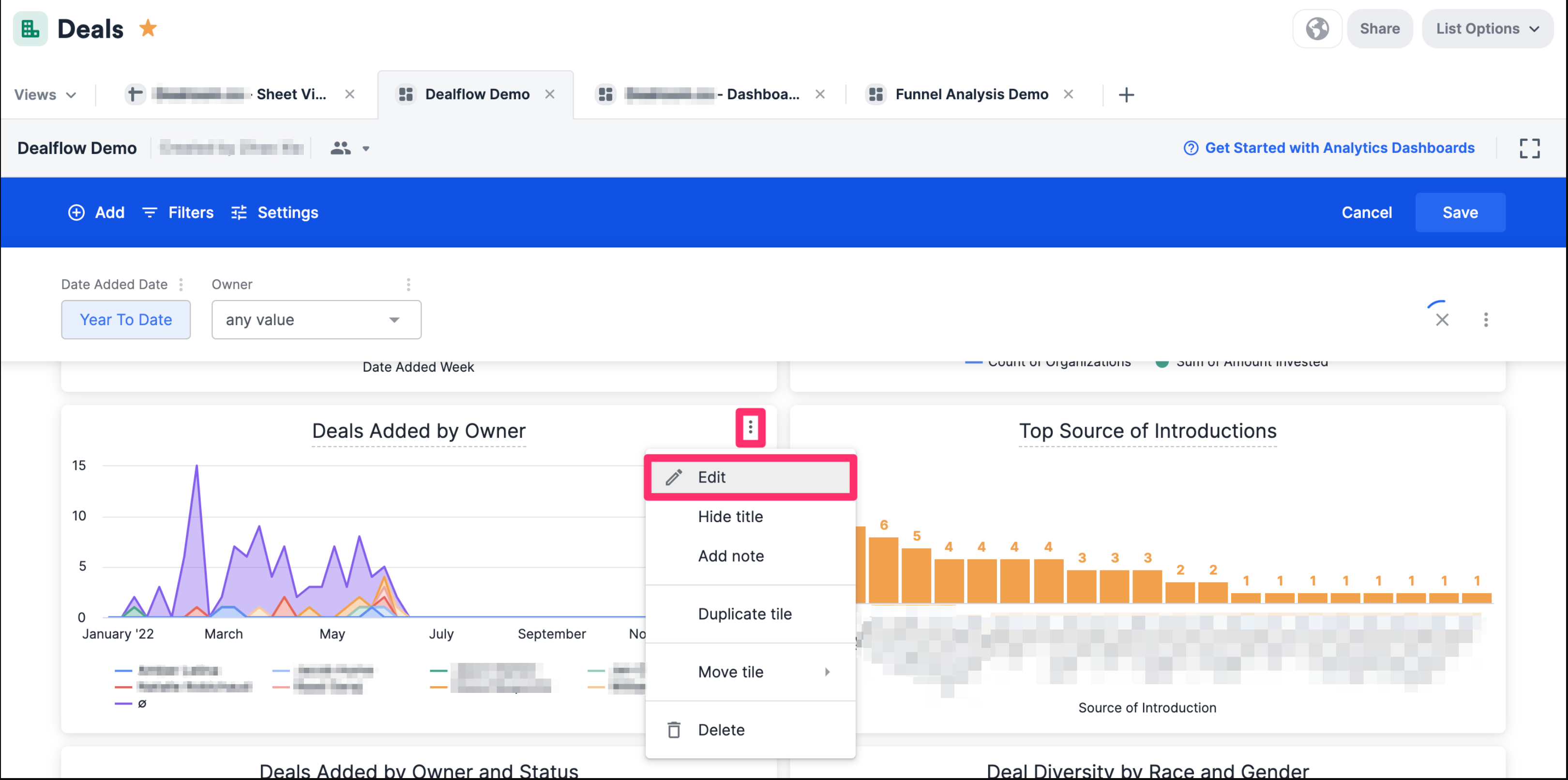The image size is (1568, 780).
Task: Click the Deals Added by Owner title
Action: [418, 431]
